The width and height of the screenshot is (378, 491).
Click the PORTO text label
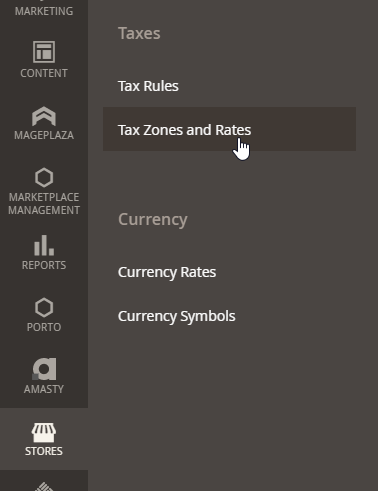(x=44, y=327)
